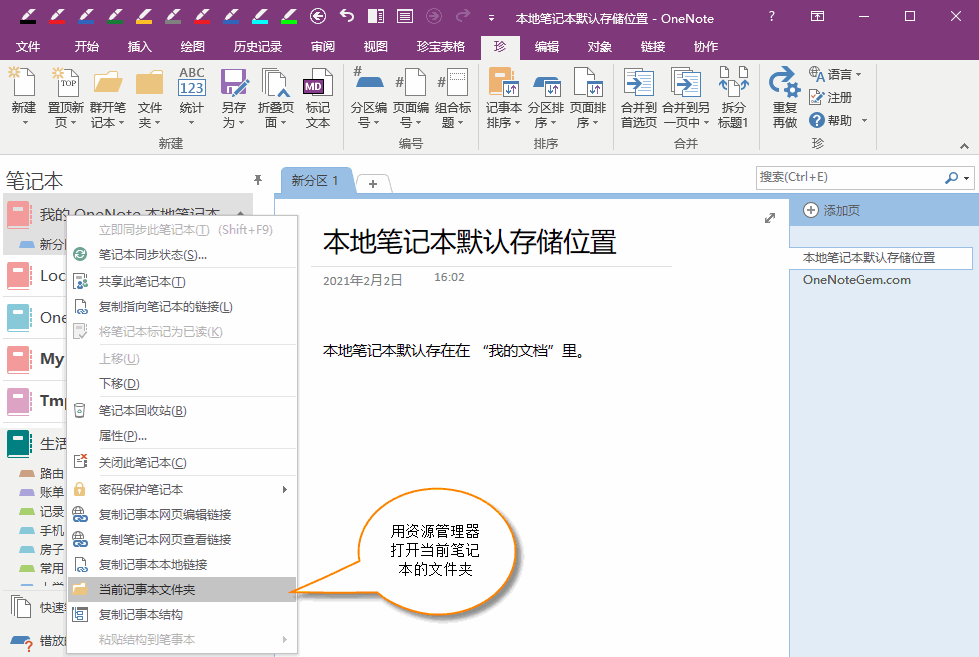979x657 pixels.
Task: Choose 复制记事本网页编辑链接 menu item
Action: (182, 515)
